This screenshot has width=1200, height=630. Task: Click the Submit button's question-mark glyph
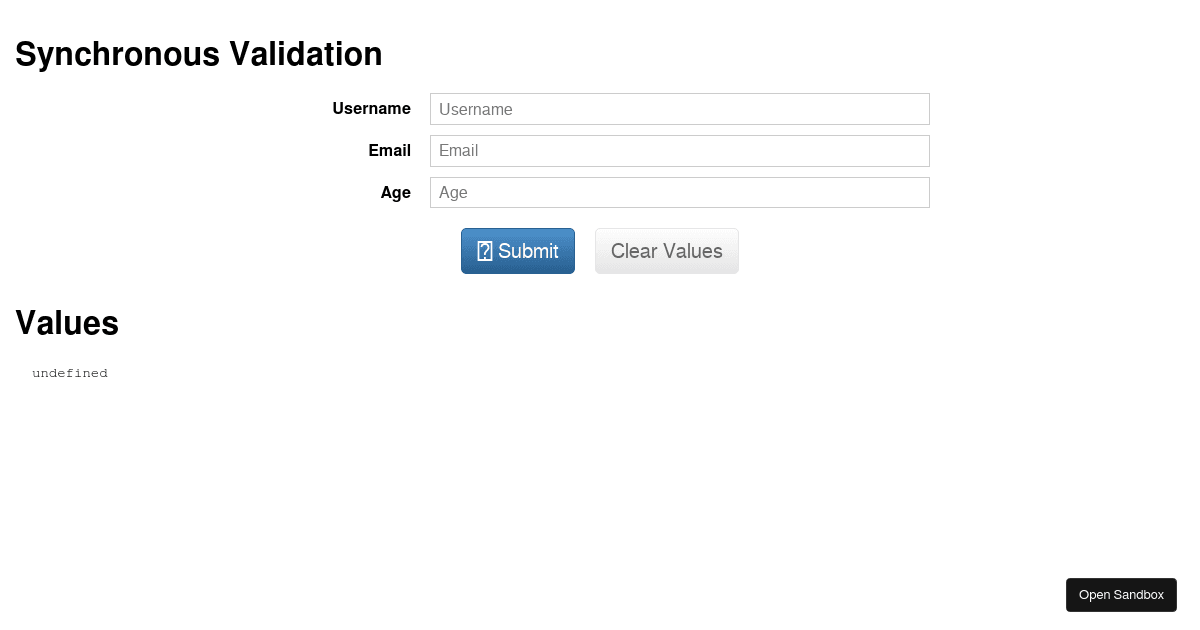[484, 250]
